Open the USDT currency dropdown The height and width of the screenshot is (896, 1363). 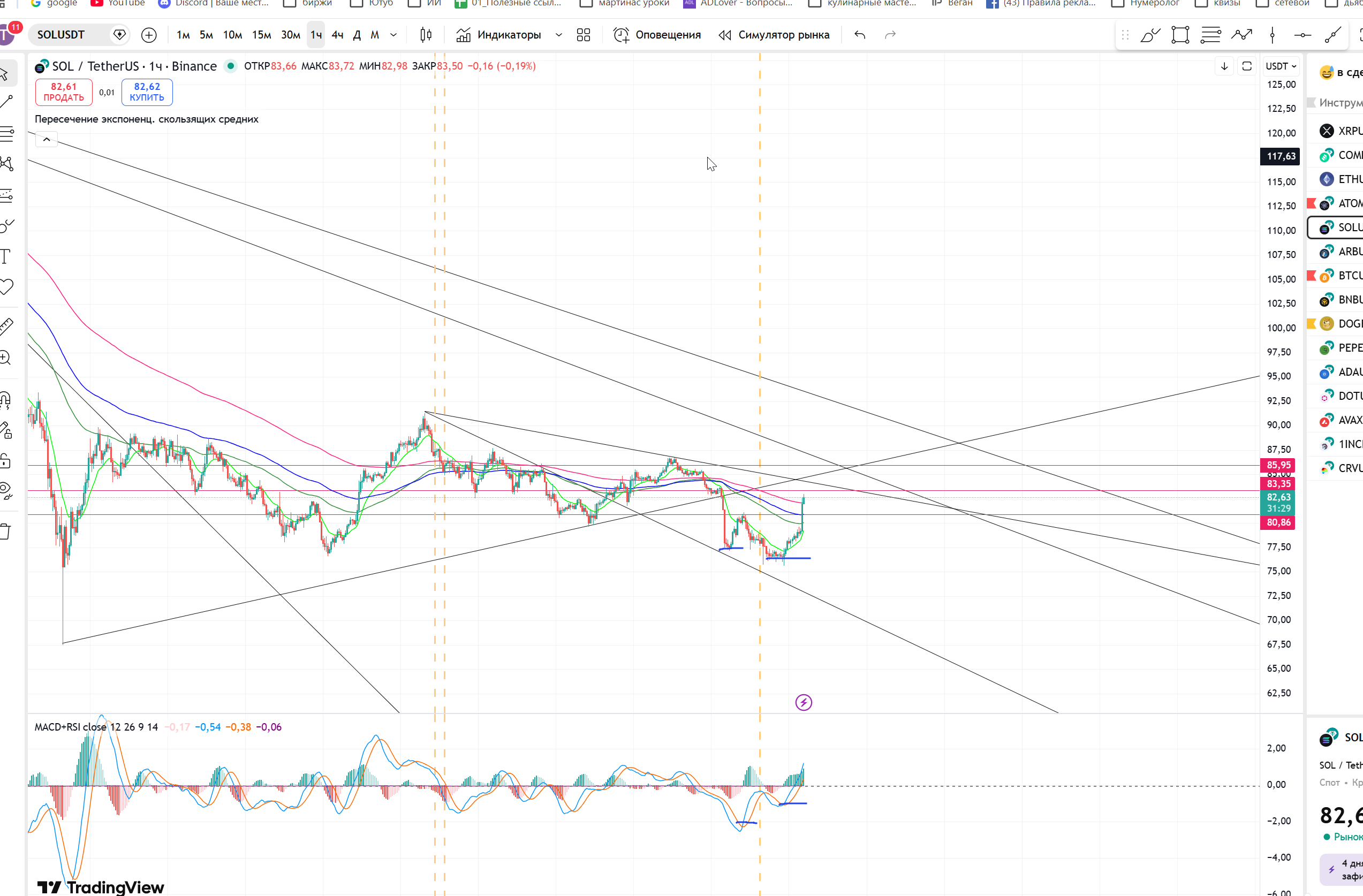(1281, 66)
